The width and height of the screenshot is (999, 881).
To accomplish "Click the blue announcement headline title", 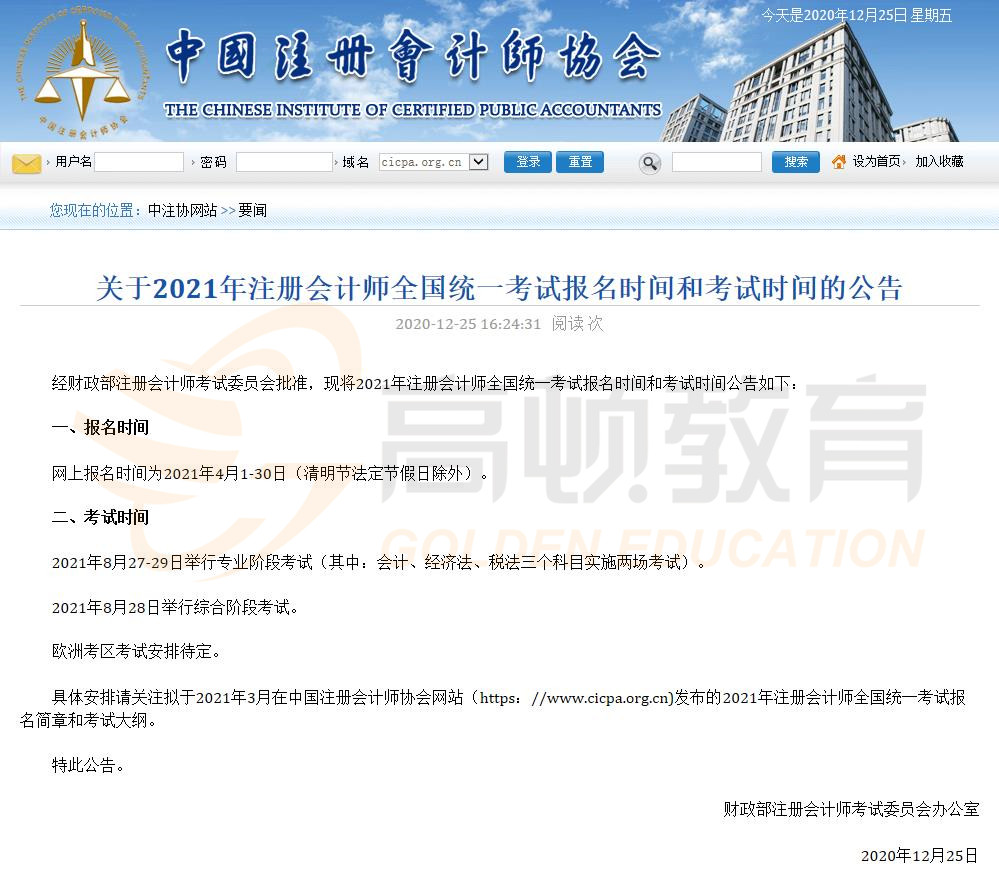I will click(499, 289).
